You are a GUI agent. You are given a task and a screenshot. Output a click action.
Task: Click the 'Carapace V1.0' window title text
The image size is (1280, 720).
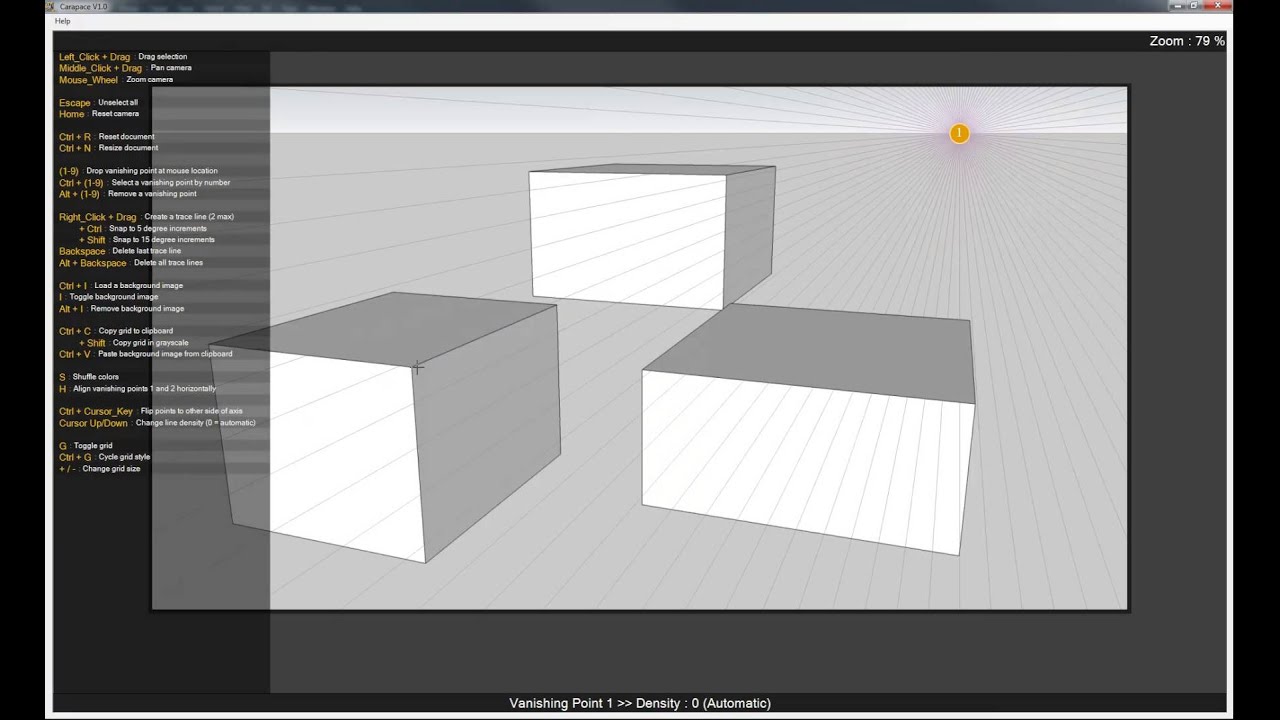click(x=83, y=6)
